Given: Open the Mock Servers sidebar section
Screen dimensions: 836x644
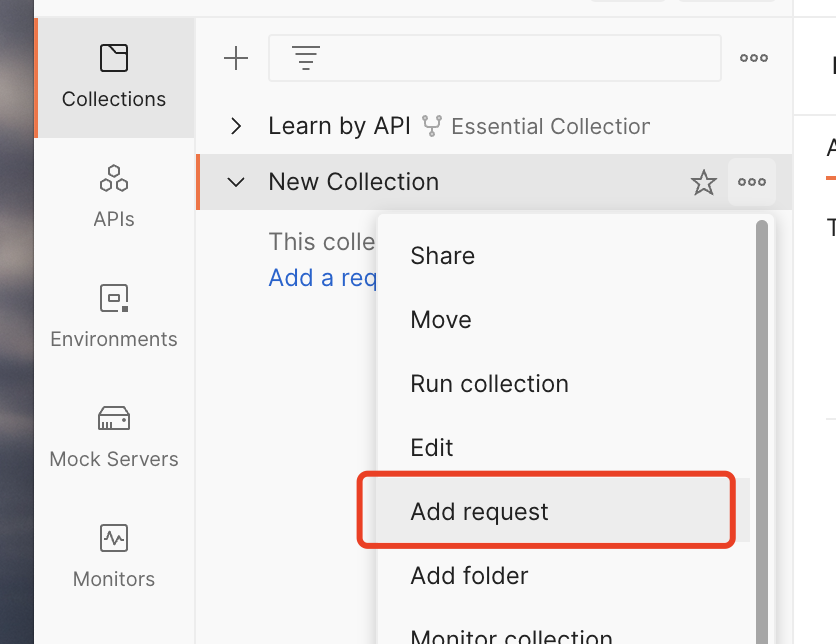Looking at the screenshot, I should [x=114, y=435].
